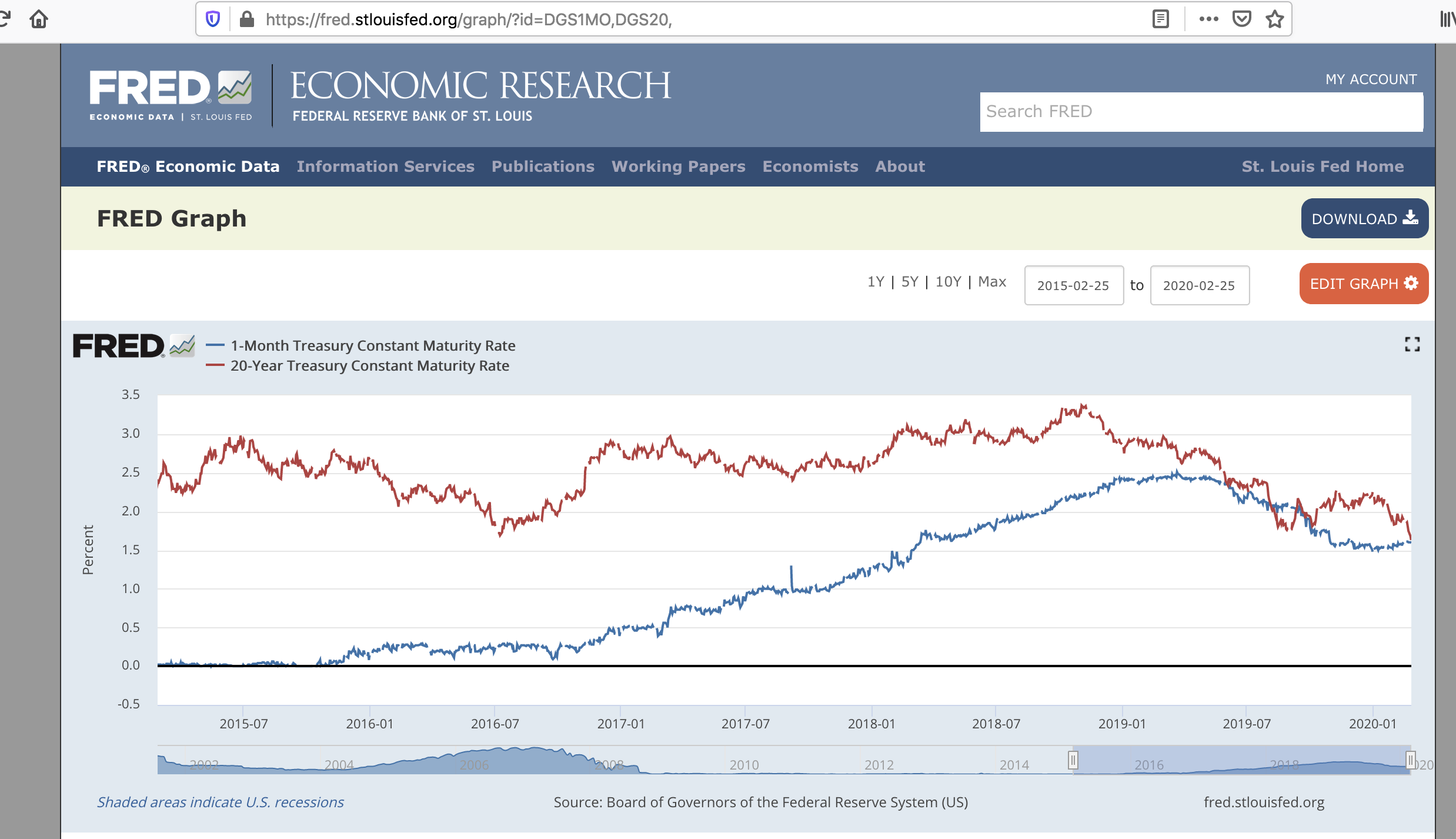Open the tracking protection shield icon
The height and width of the screenshot is (839, 1456).
213,19
